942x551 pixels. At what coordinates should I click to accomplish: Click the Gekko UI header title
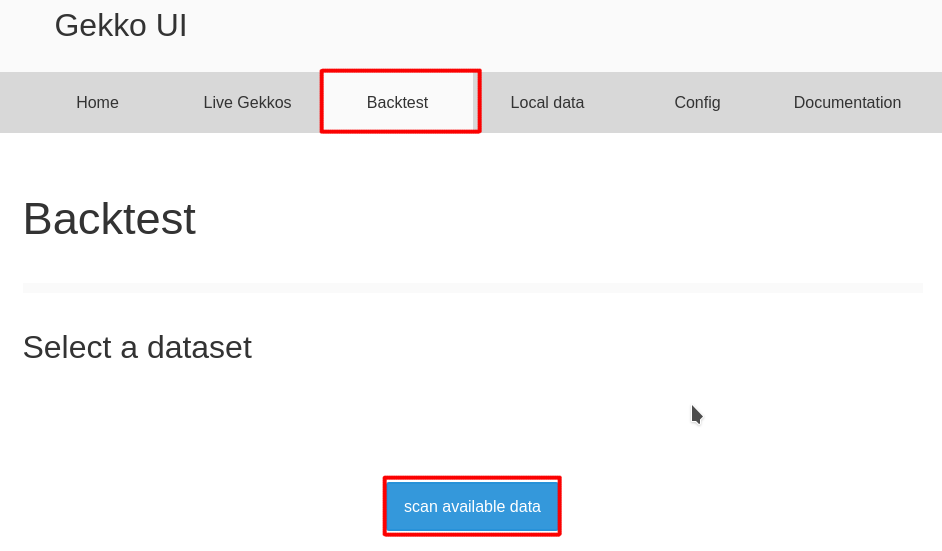click(x=121, y=26)
